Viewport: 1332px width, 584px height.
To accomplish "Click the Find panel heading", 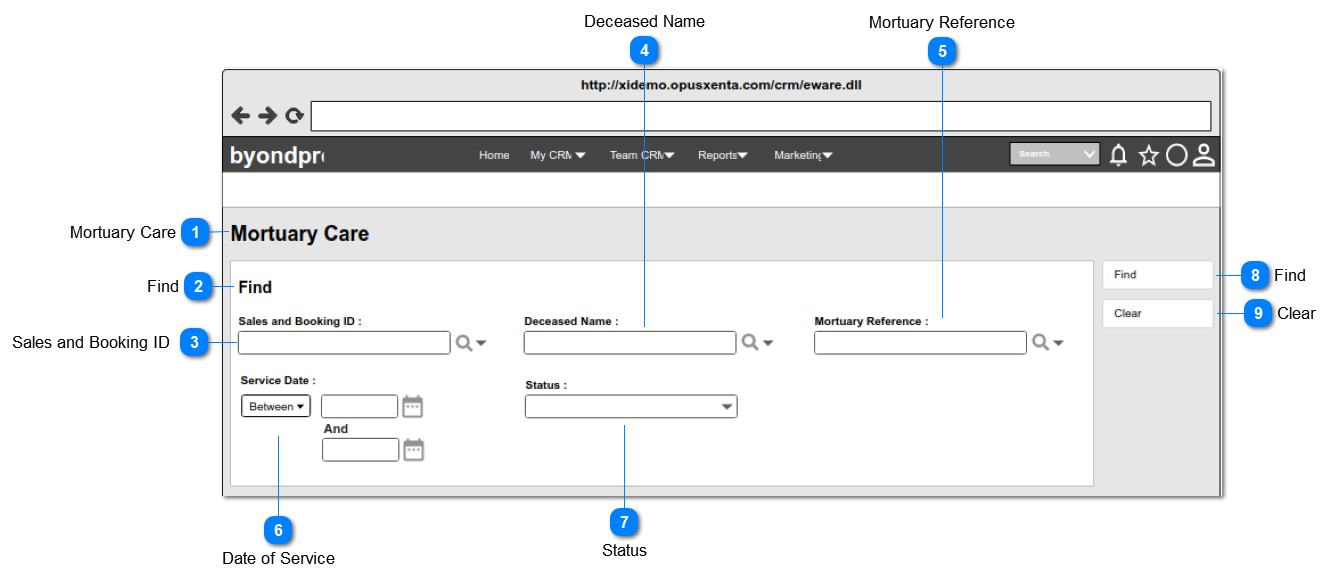I will (255, 288).
